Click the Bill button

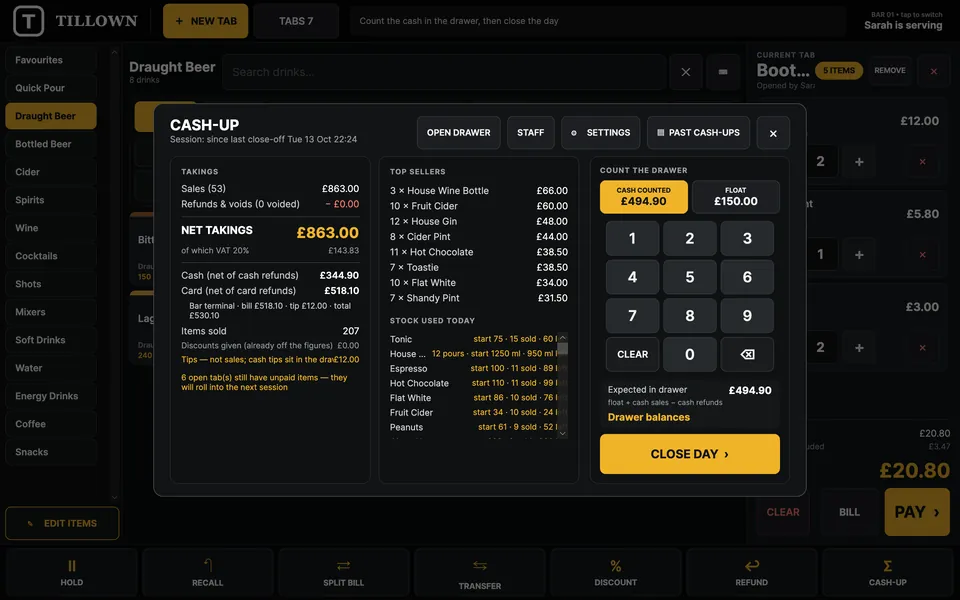tap(849, 512)
